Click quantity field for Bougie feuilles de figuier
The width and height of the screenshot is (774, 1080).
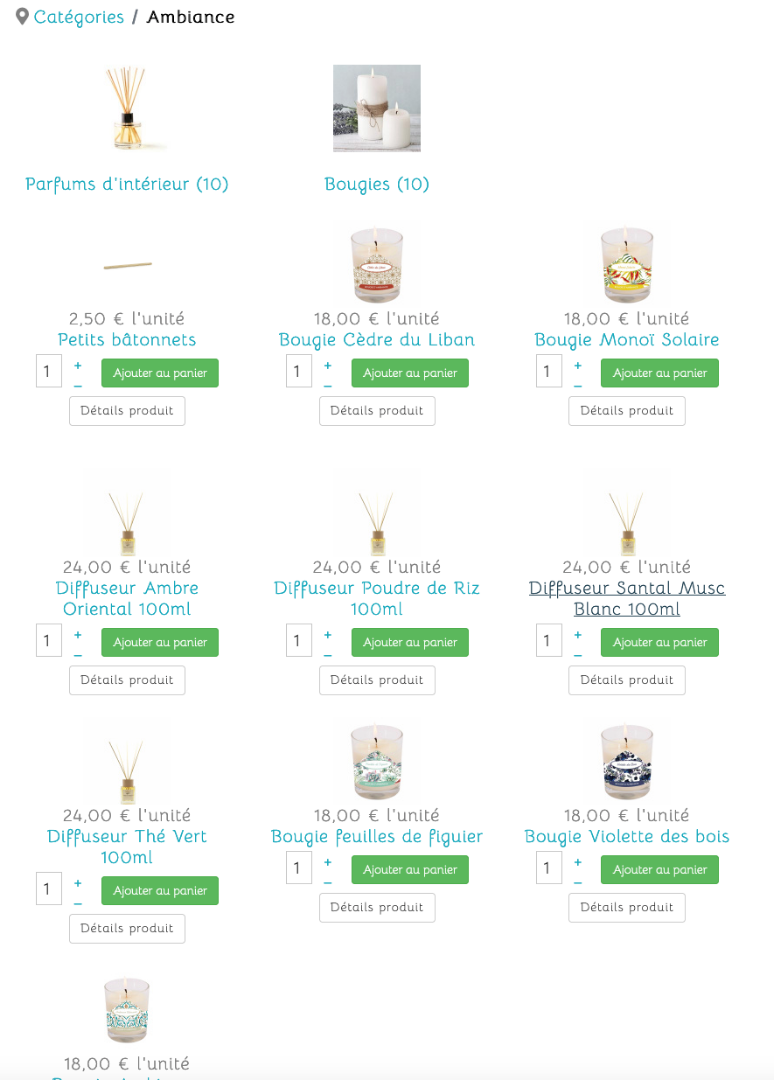pos(299,867)
